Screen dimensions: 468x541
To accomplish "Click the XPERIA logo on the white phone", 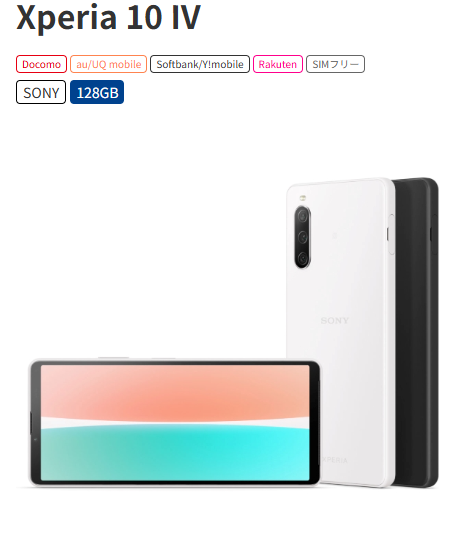I will point(334,460).
